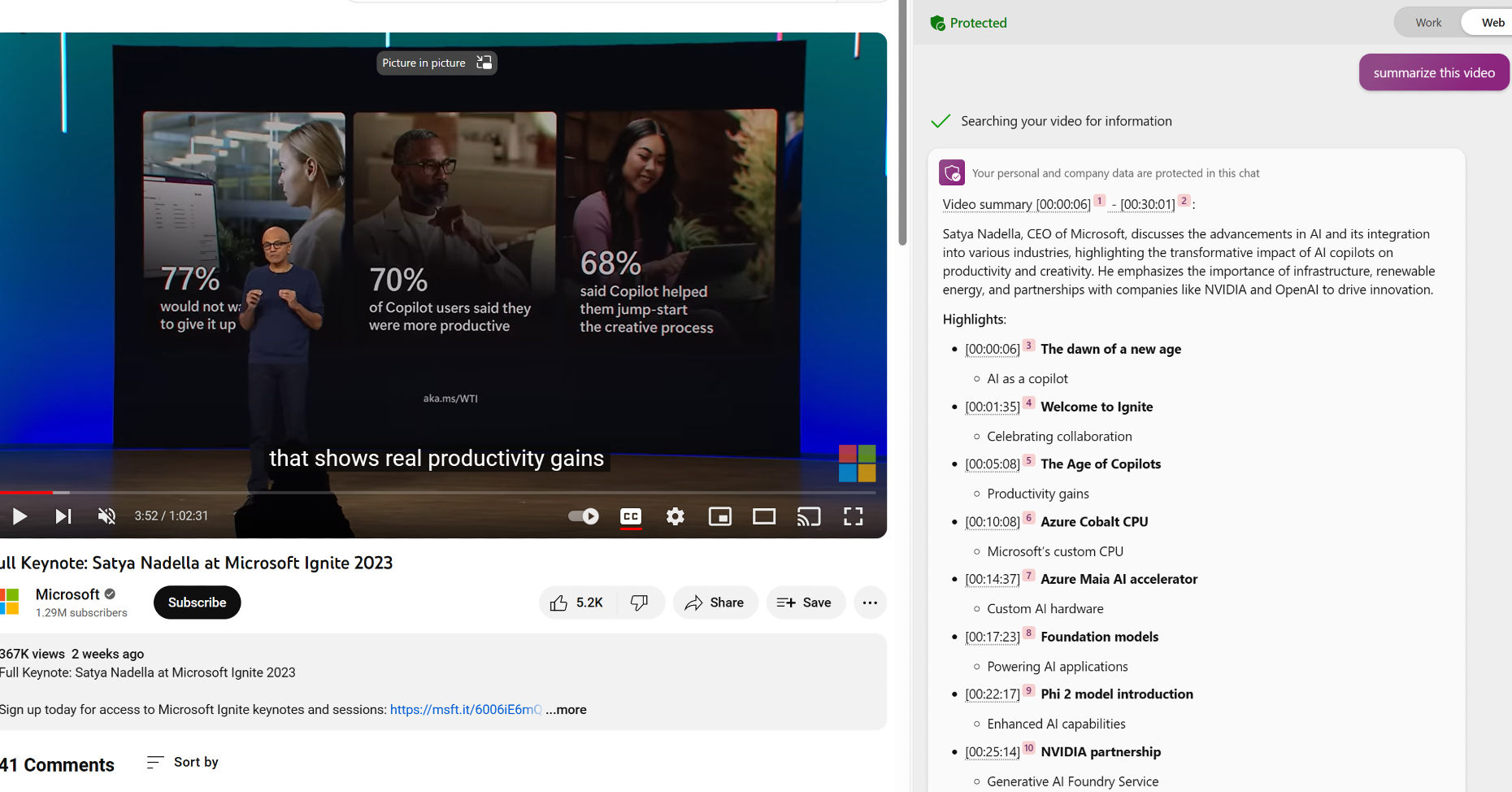Subscribe to the Microsoft channel

pyautogui.click(x=197, y=602)
